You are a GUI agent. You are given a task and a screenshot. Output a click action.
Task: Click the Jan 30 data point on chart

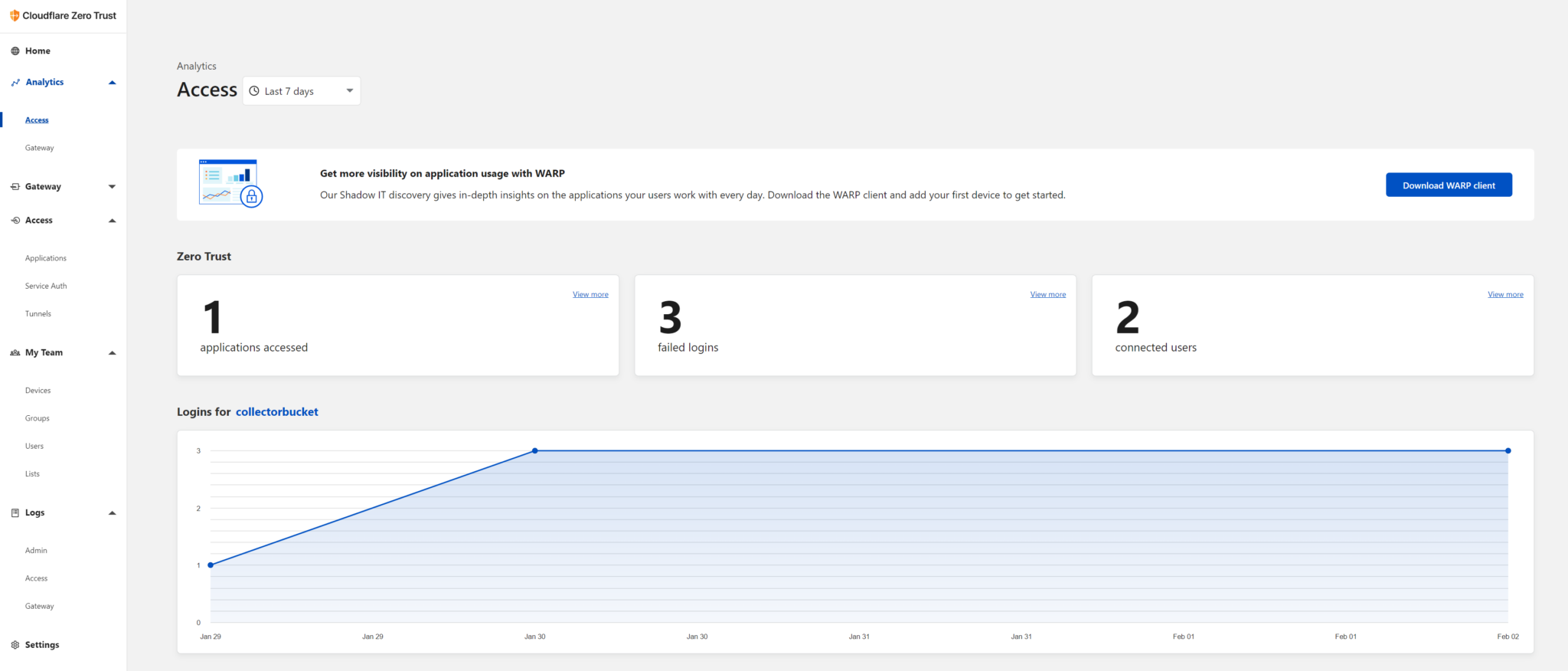pyautogui.click(x=535, y=451)
